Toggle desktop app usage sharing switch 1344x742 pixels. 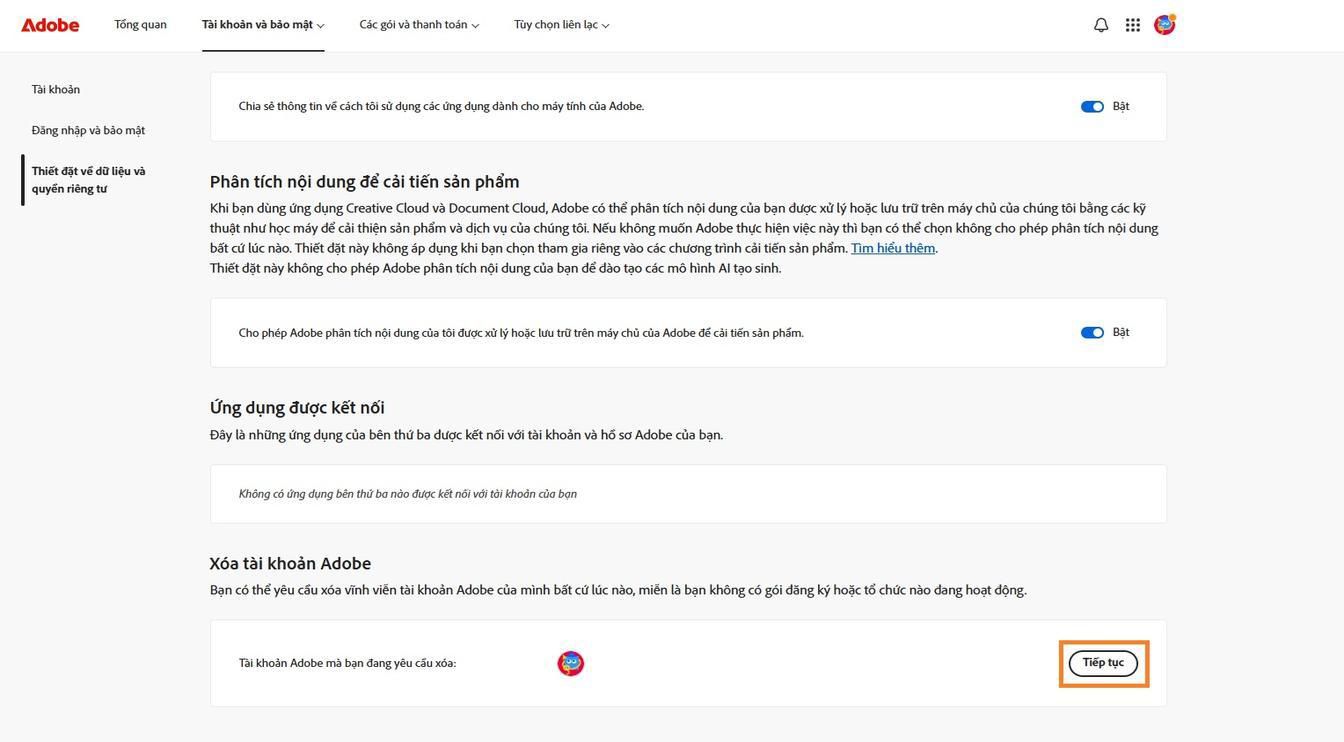pos(1092,107)
